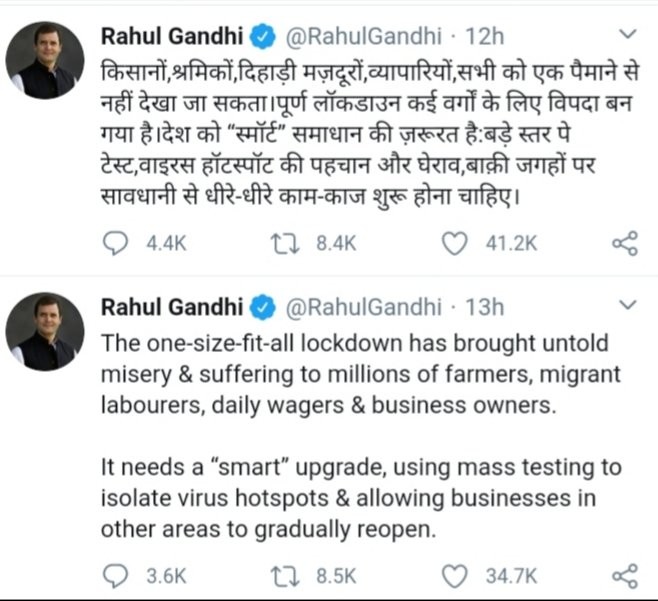Retweet the Hindi tweet
The width and height of the screenshot is (658, 601).
tap(285, 244)
